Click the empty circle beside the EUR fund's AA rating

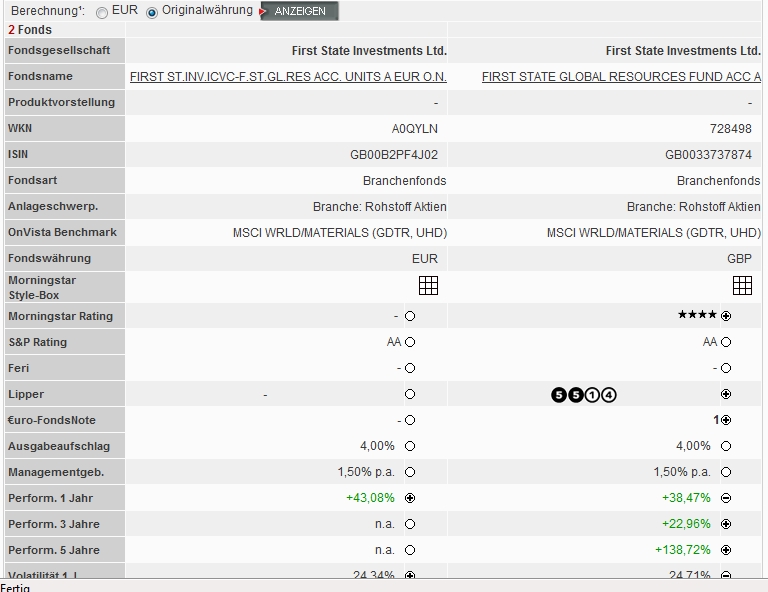[410, 342]
